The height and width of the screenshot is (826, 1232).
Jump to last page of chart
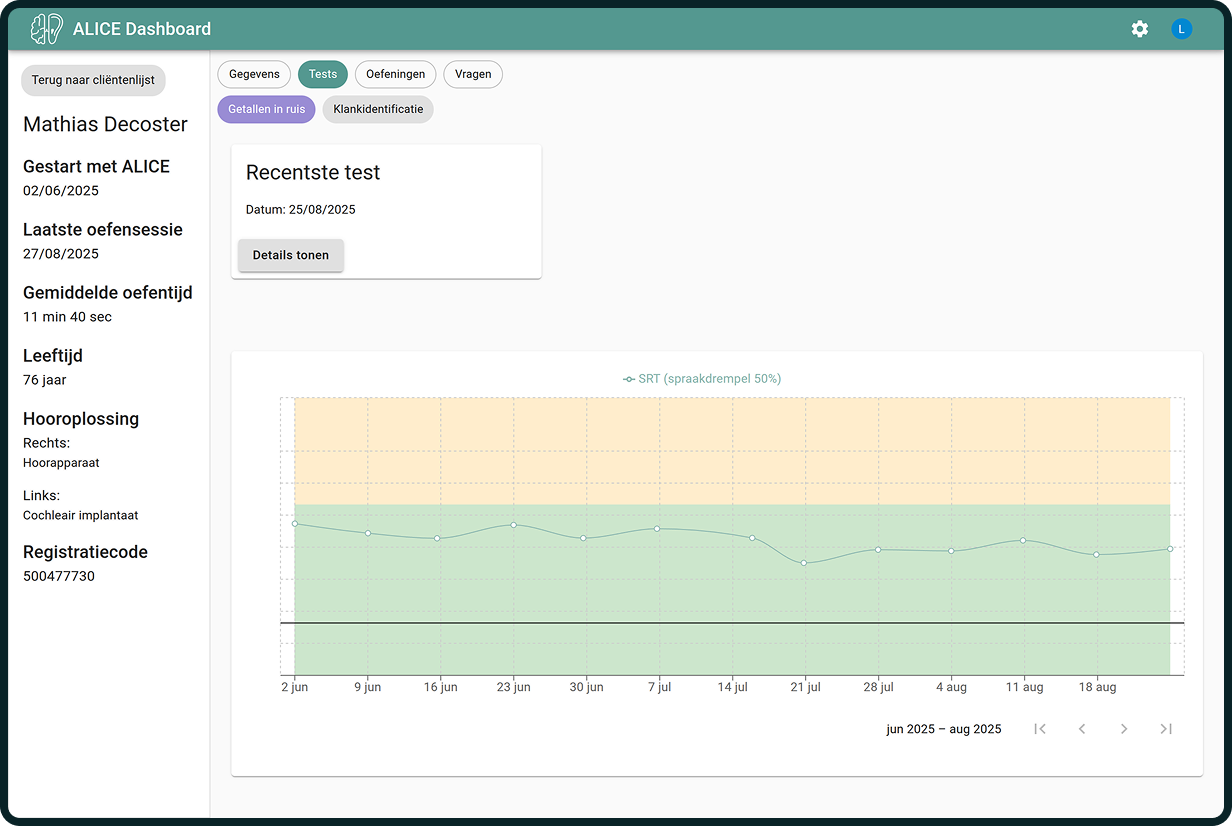[1166, 729]
